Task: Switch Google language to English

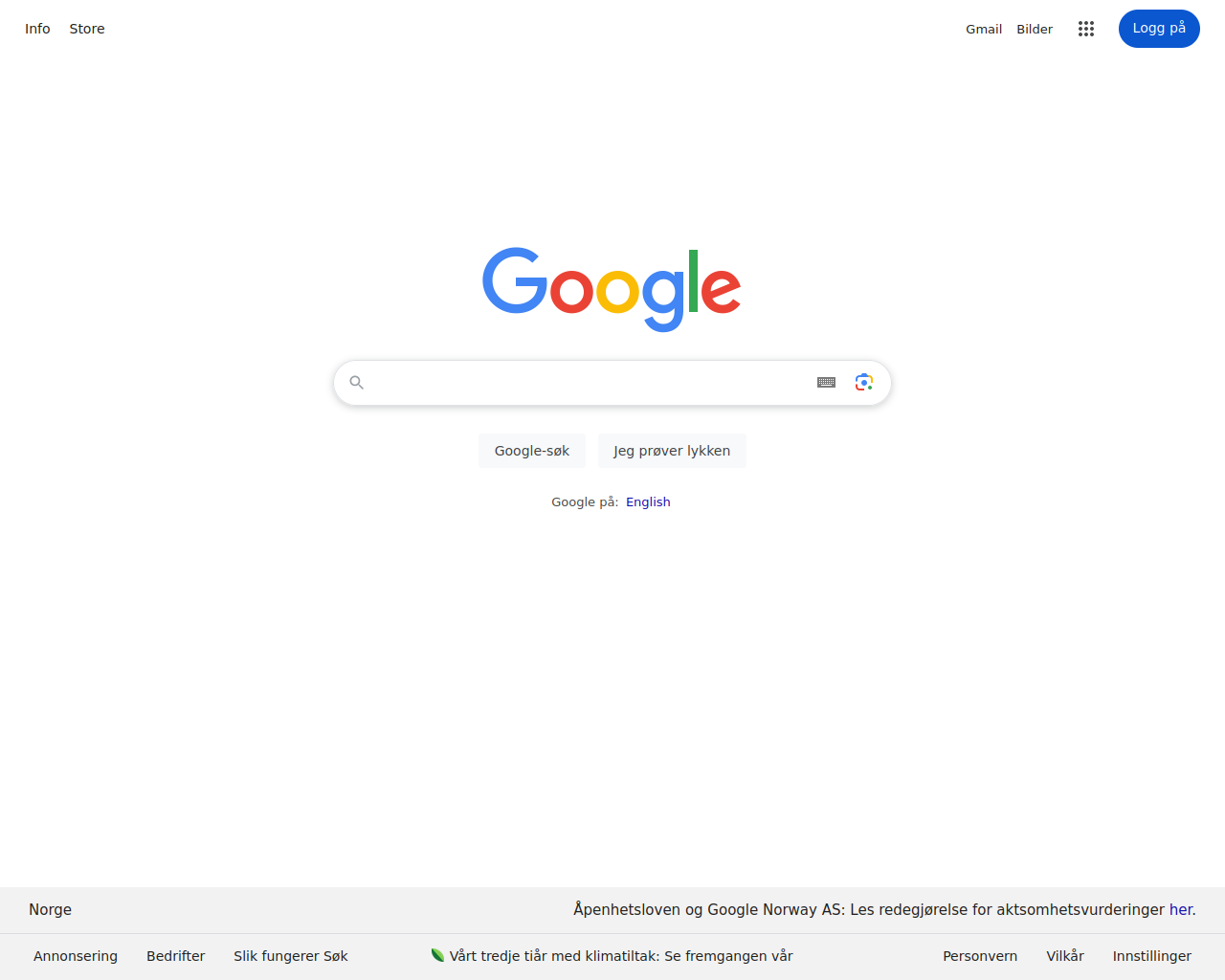Action: (648, 501)
